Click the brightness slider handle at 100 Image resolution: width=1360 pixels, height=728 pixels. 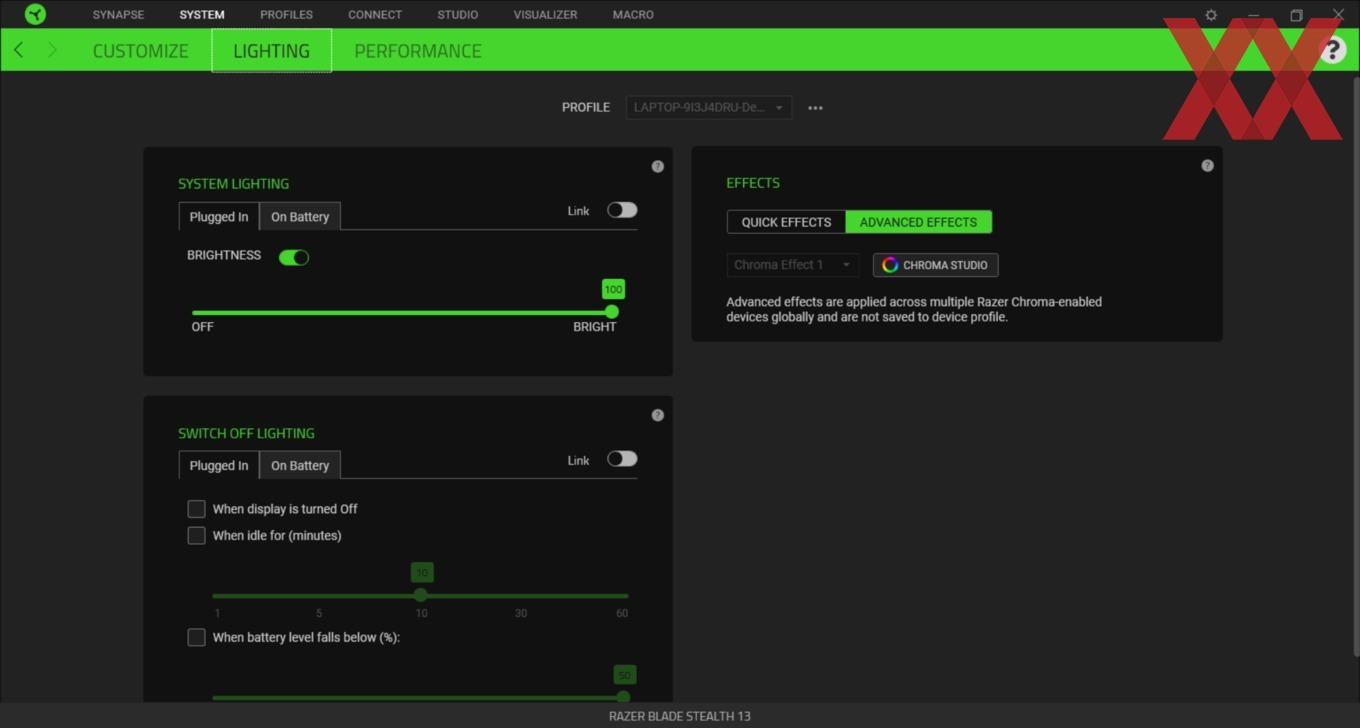(x=612, y=312)
